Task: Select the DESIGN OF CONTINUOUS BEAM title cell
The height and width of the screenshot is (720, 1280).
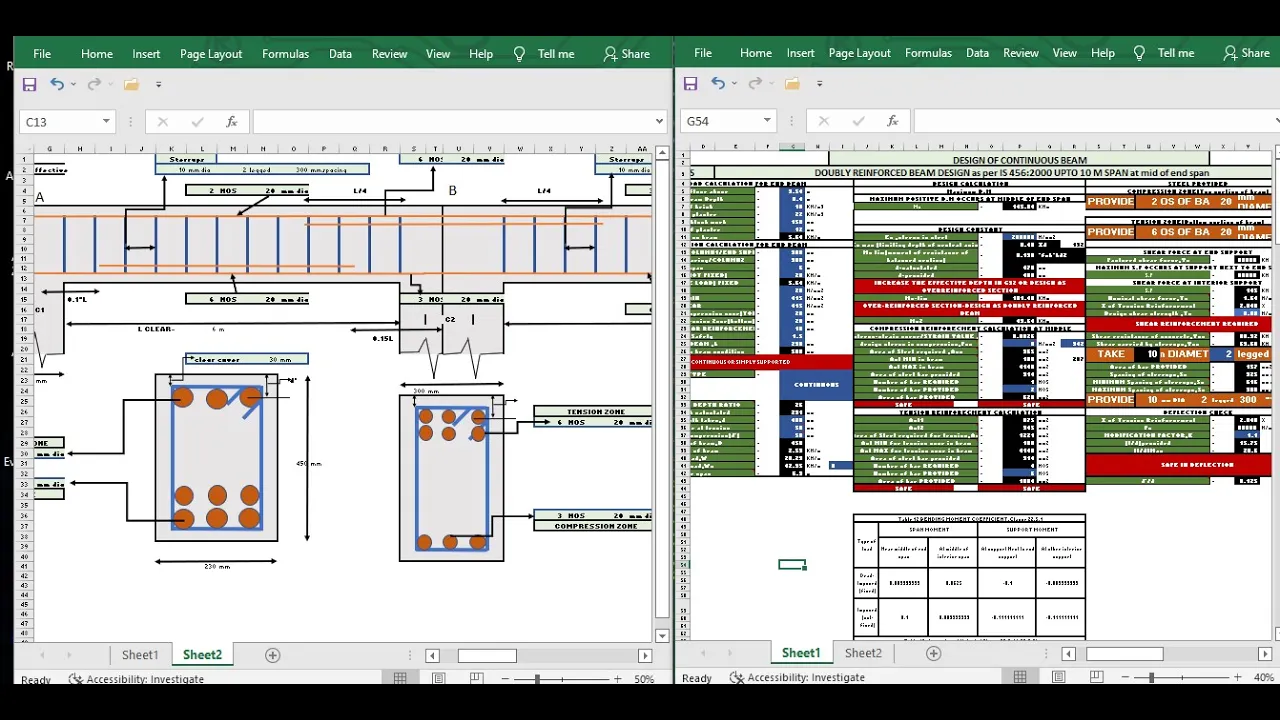Action: [1019, 160]
